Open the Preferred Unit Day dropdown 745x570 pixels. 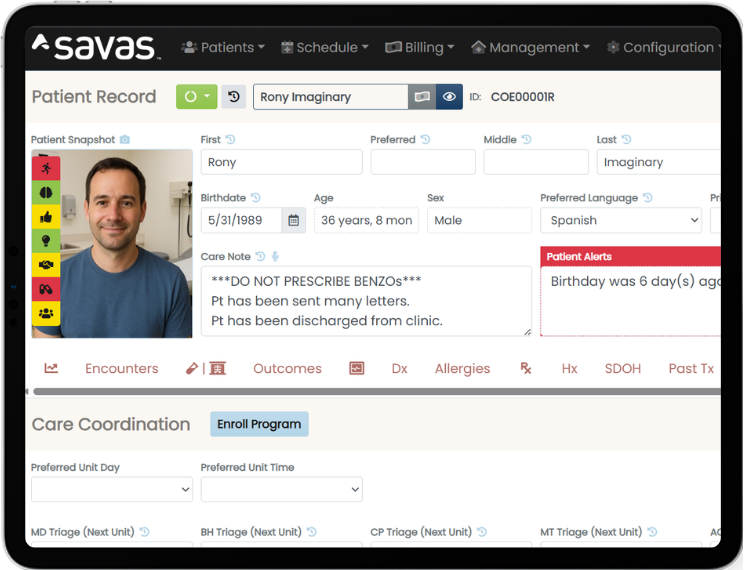tap(112, 489)
